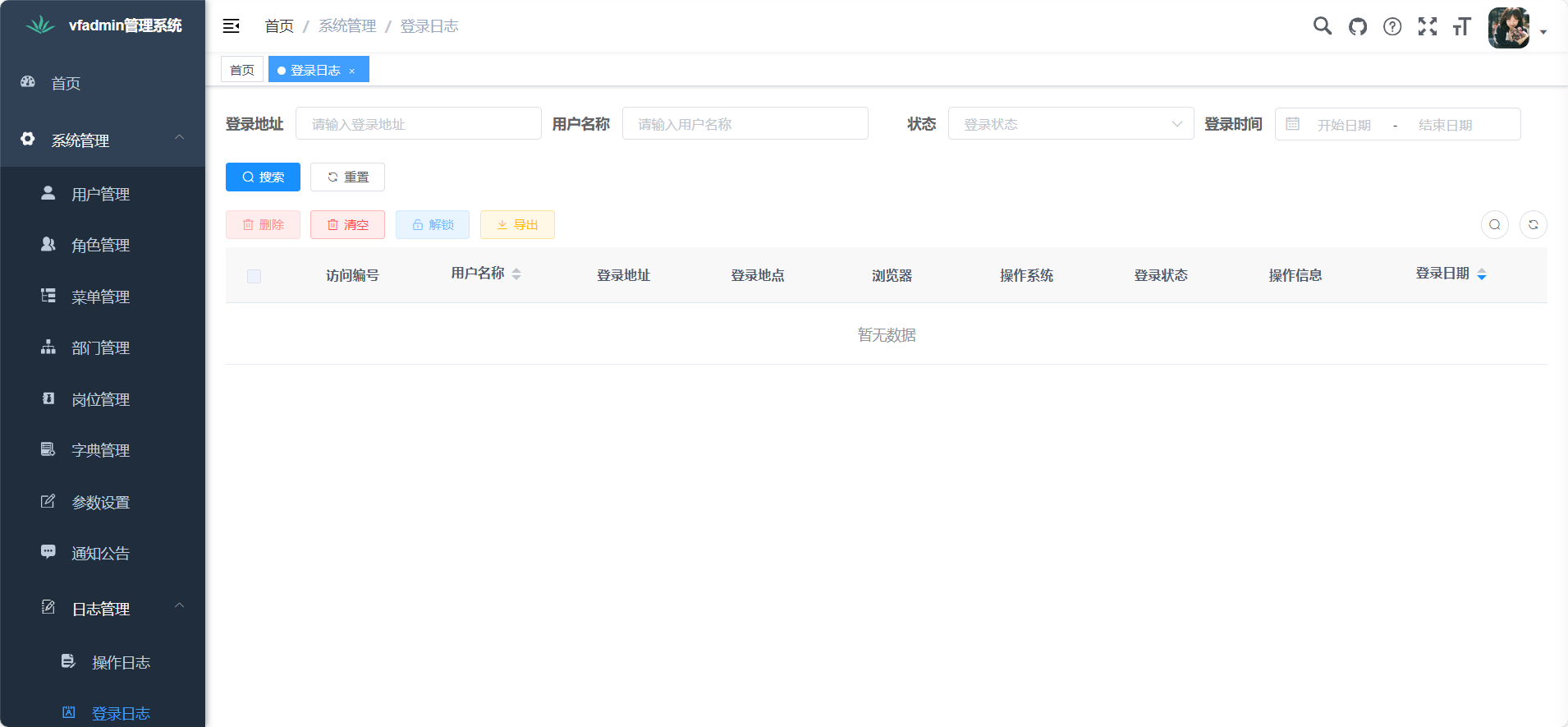Open 岗位管理 in the sidebar
Screen dimensions: 1568x727
click(103, 399)
